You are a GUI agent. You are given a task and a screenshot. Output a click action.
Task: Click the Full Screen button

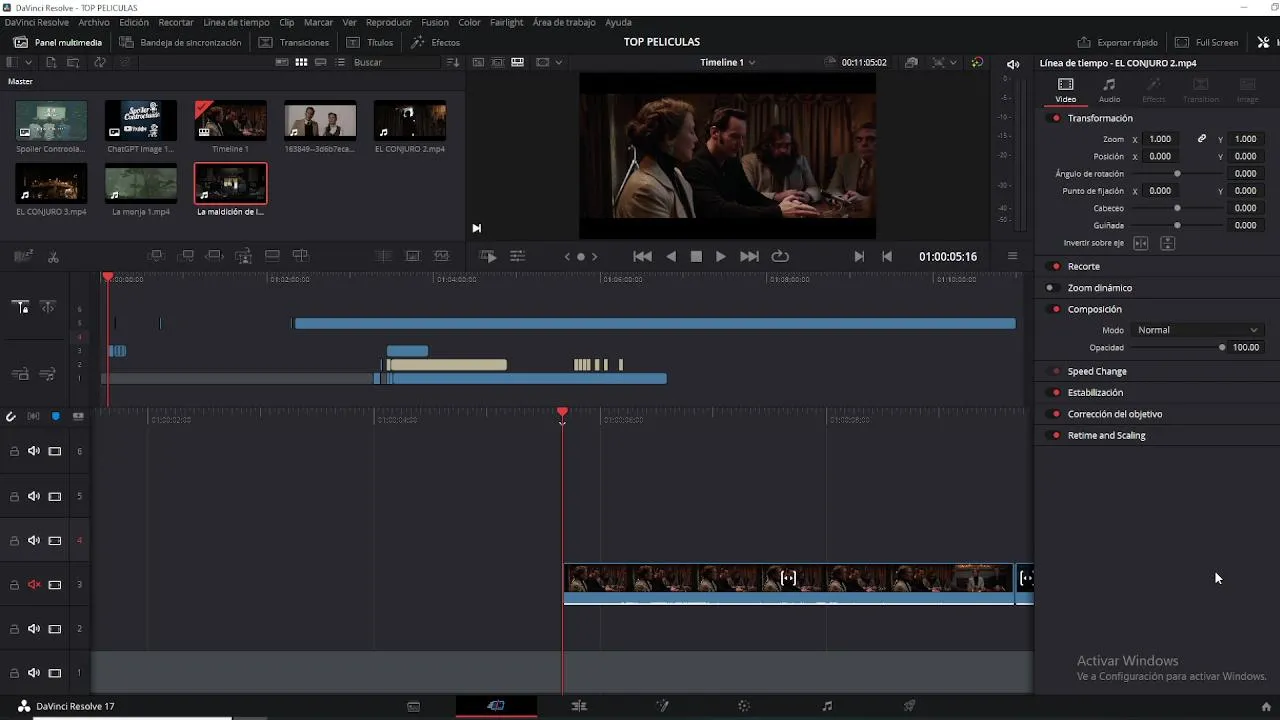[1207, 43]
